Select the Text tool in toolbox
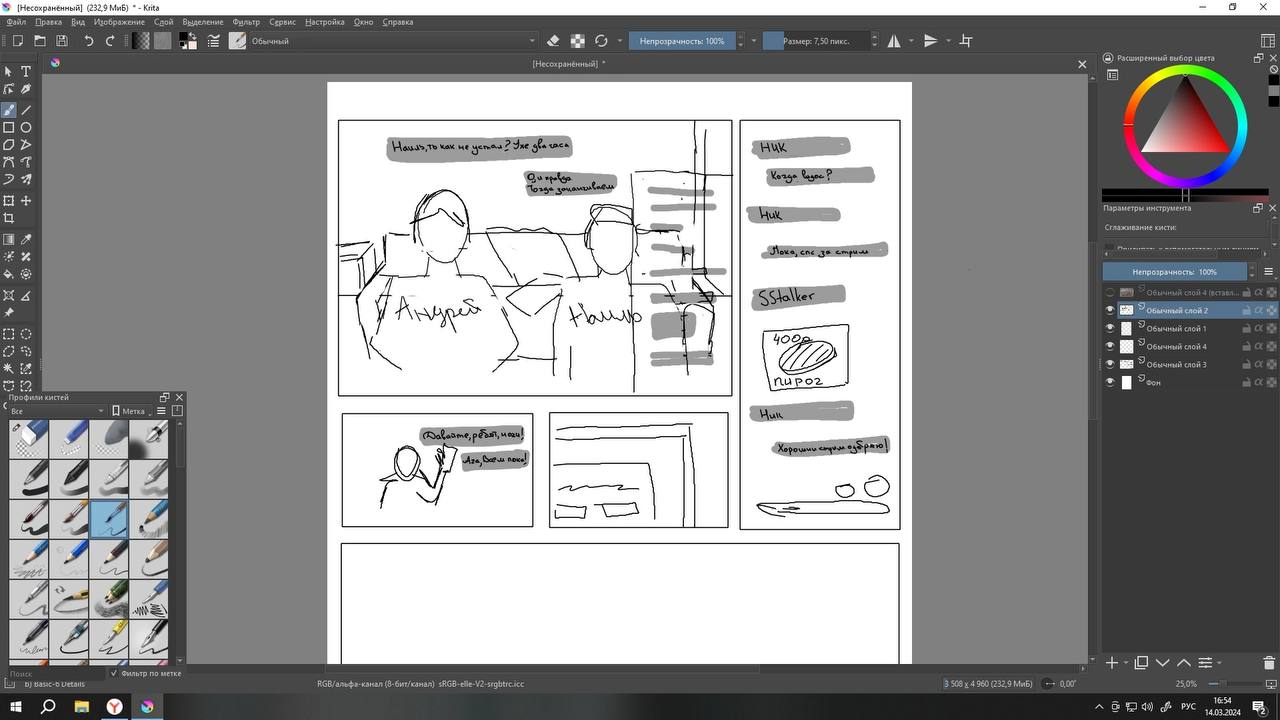1280x720 pixels. pyautogui.click(x=26, y=72)
